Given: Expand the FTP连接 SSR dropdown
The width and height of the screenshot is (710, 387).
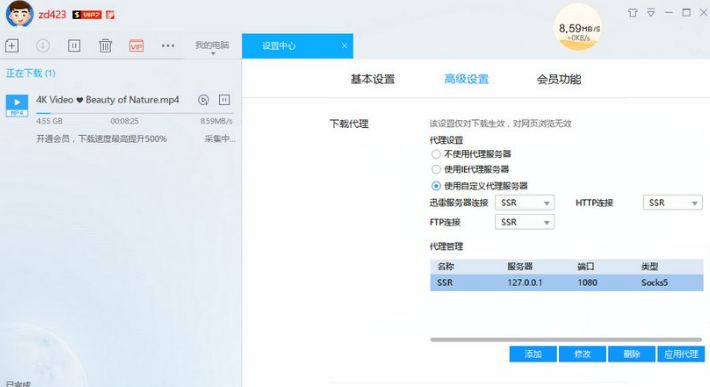Looking at the screenshot, I should [x=525, y=222].
